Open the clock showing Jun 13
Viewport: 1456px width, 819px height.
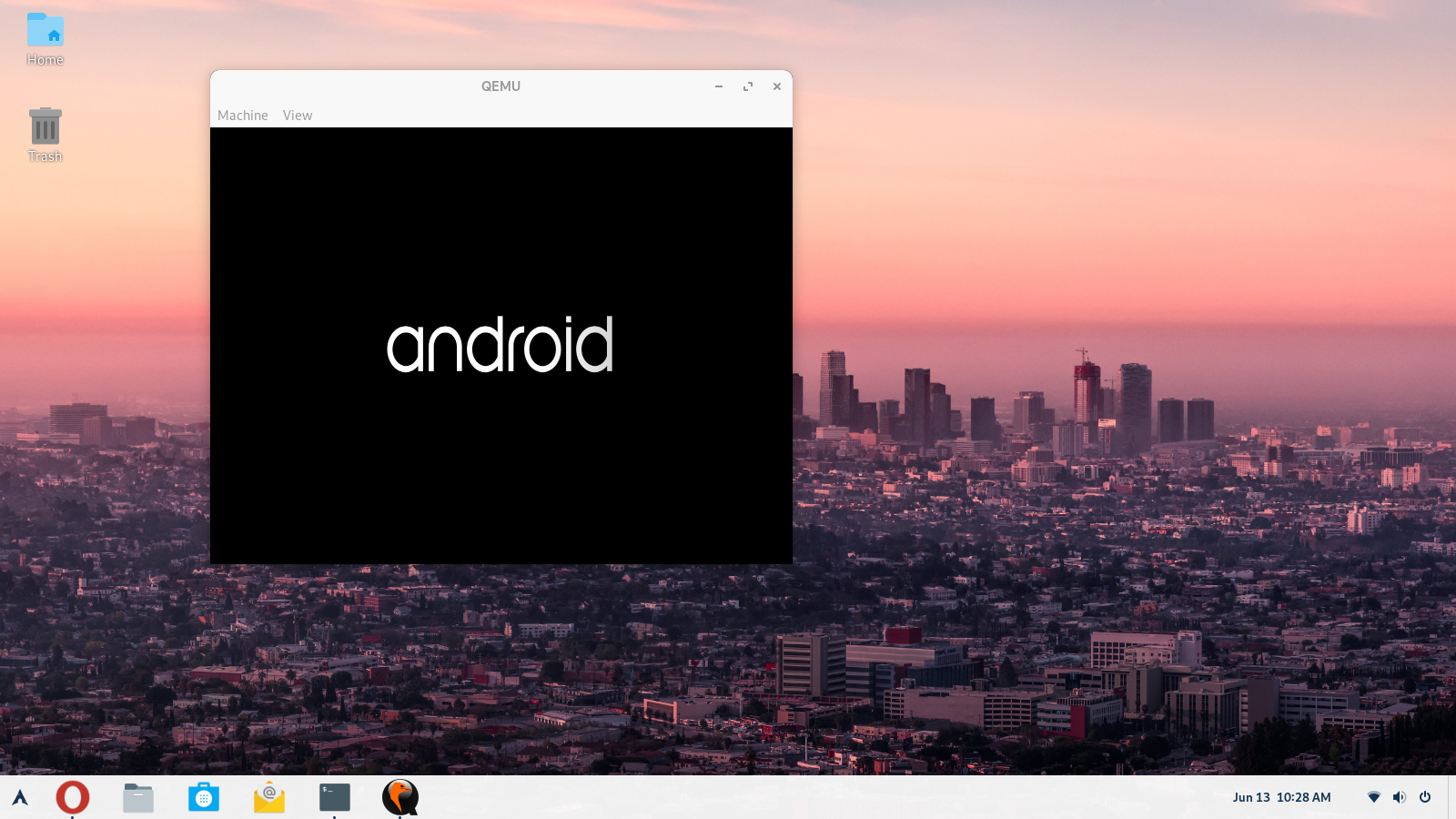tap(1281, 797)
